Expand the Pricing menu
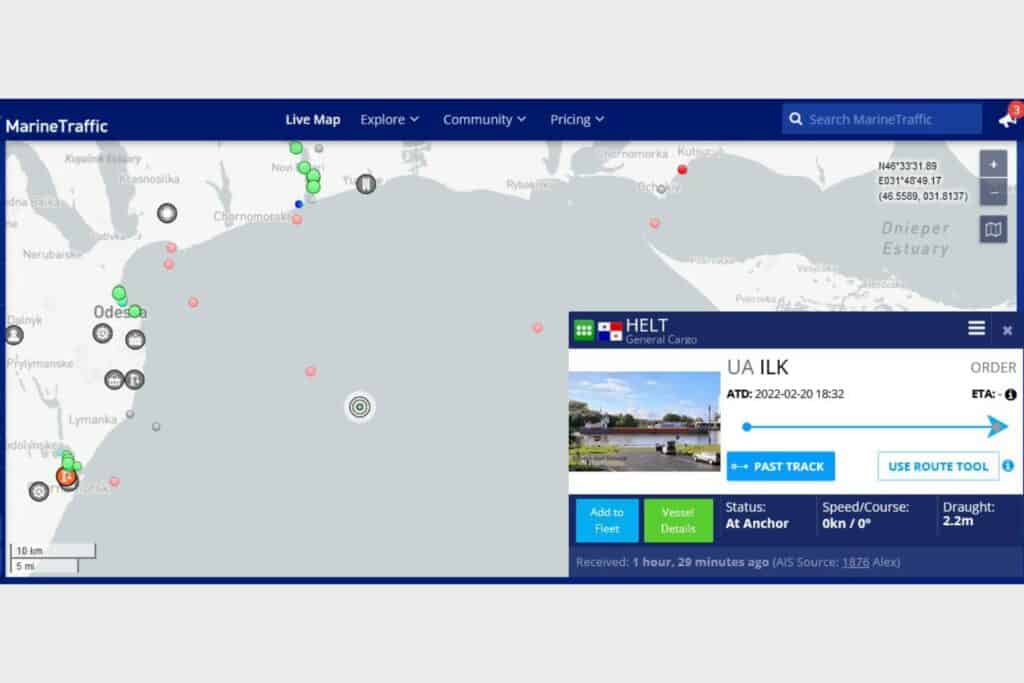This screenshot has width=1024, height=683. (x=577, y=119)
